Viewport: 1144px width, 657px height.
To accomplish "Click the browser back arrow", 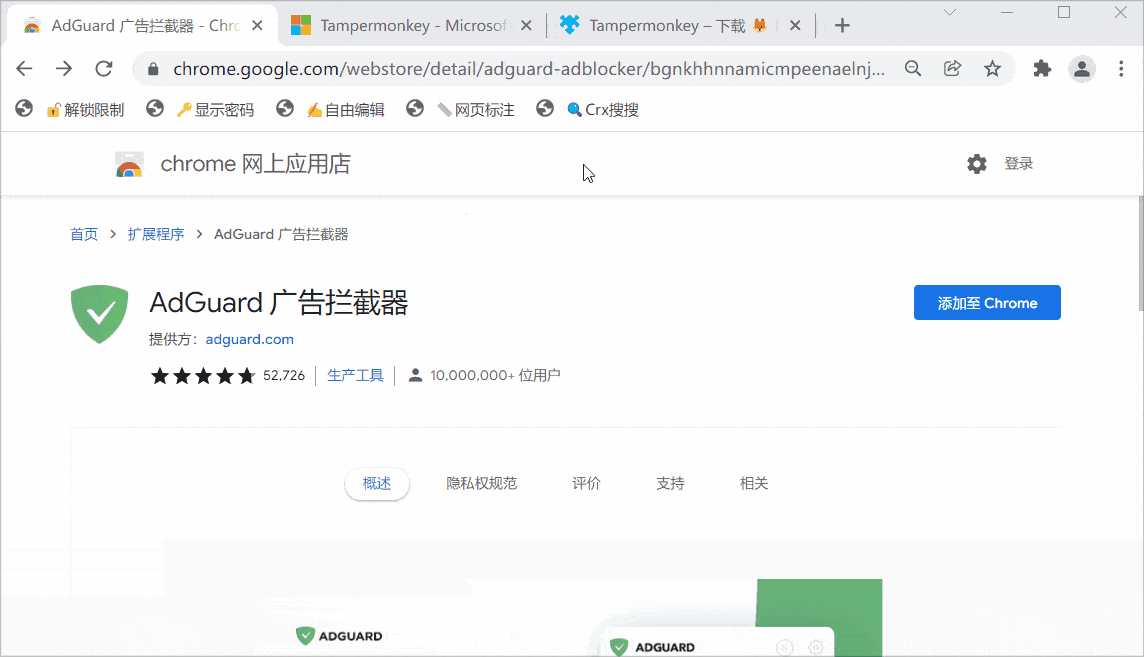I will point(25,68).
